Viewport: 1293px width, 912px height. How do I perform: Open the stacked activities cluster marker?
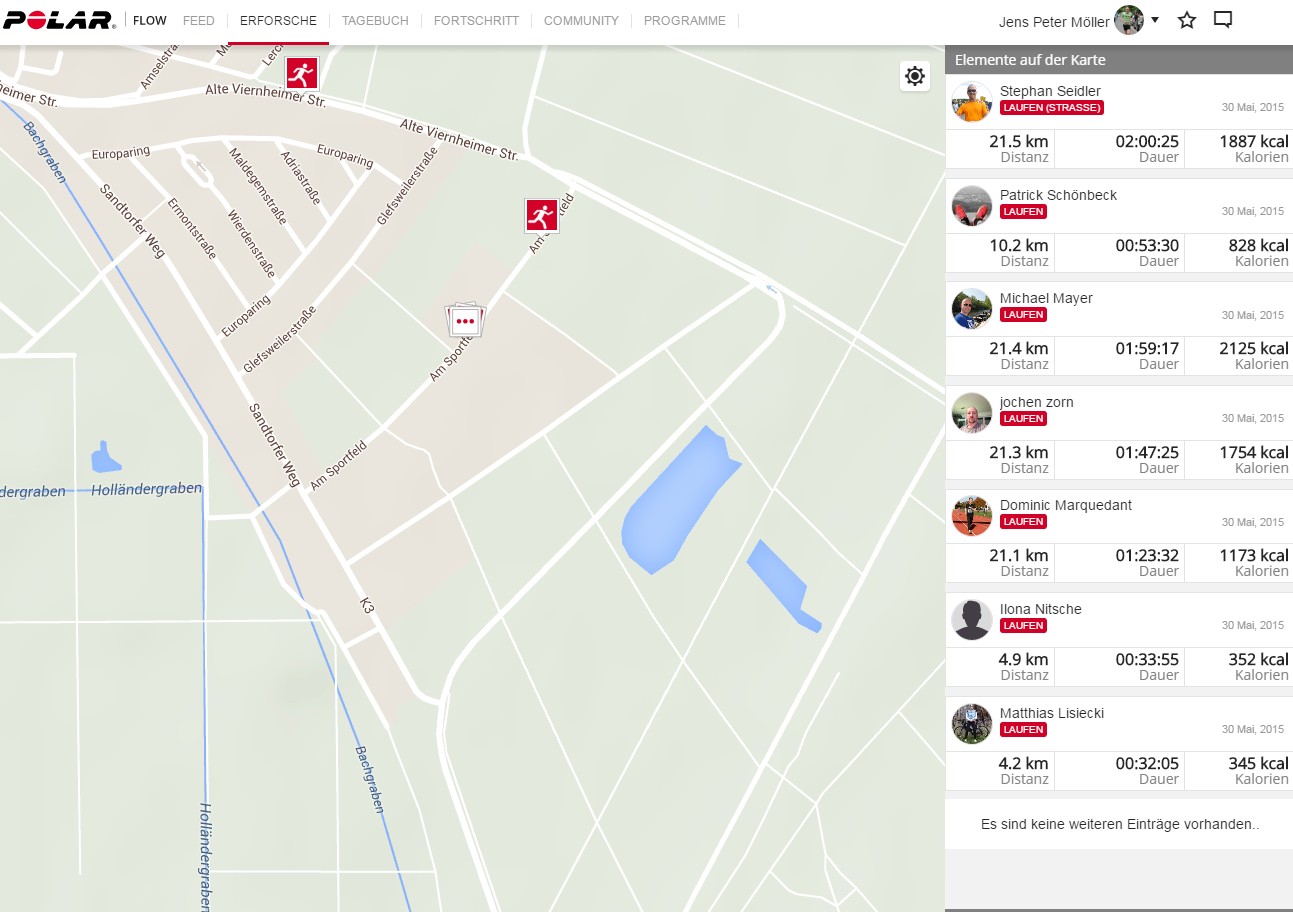tap(464, 320)
